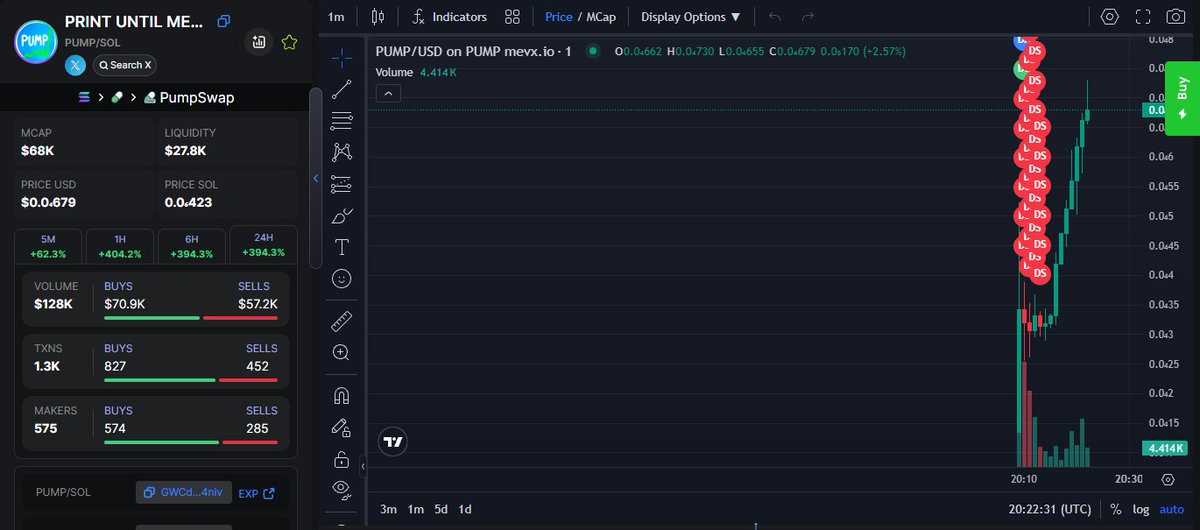Screen dimensions: 1200x530
Task: Click the green status dot beside chart title
Action: click(x=593, y=50)
